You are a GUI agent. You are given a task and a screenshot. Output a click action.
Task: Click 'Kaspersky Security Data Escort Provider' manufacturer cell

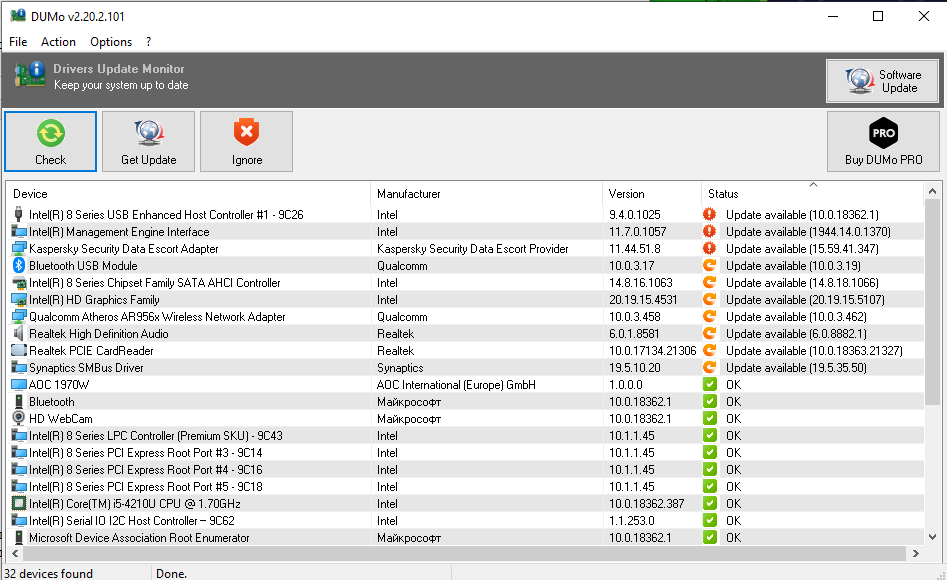click(x=472, y=248)
